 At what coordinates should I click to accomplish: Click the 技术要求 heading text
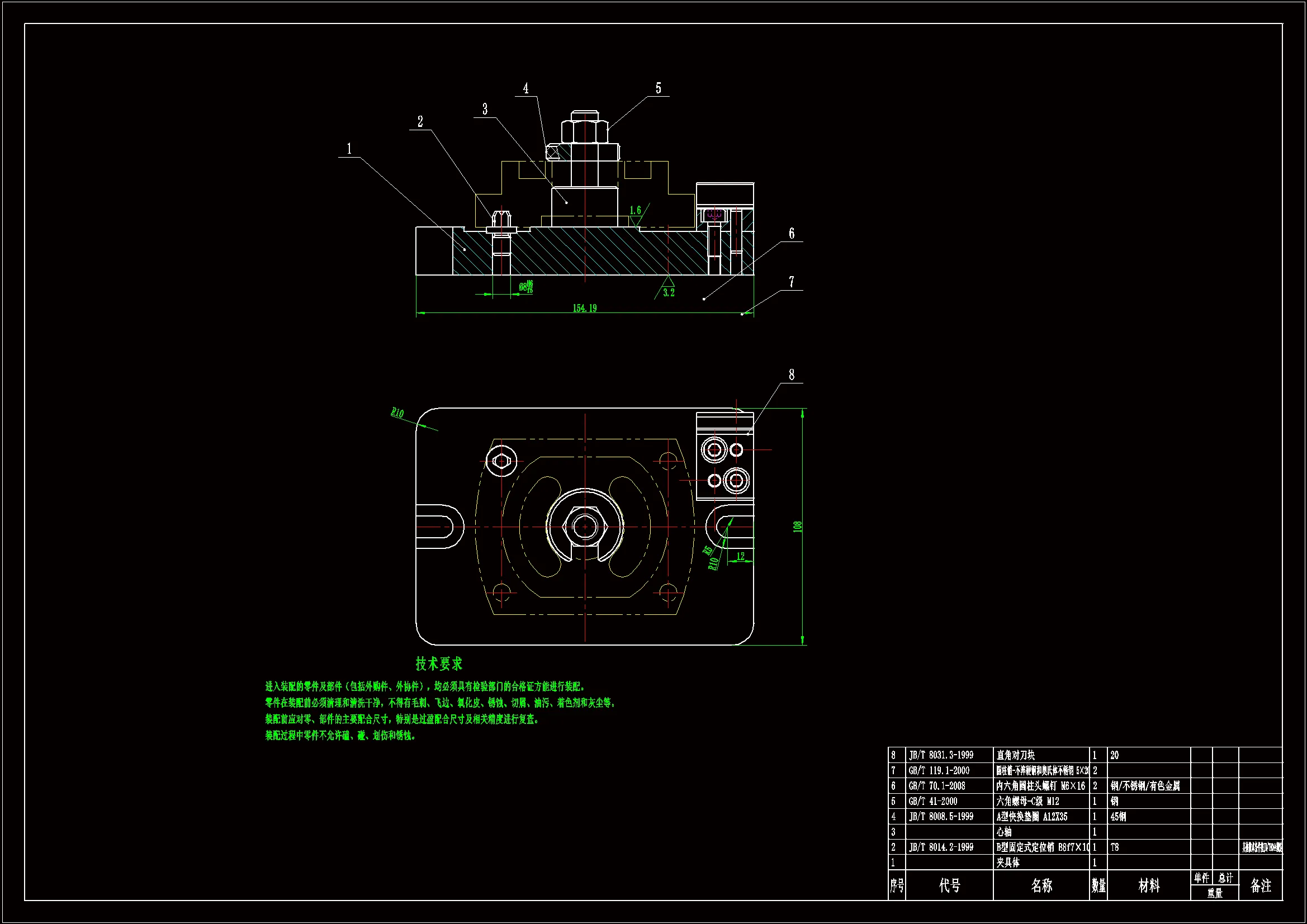(438, 664)
